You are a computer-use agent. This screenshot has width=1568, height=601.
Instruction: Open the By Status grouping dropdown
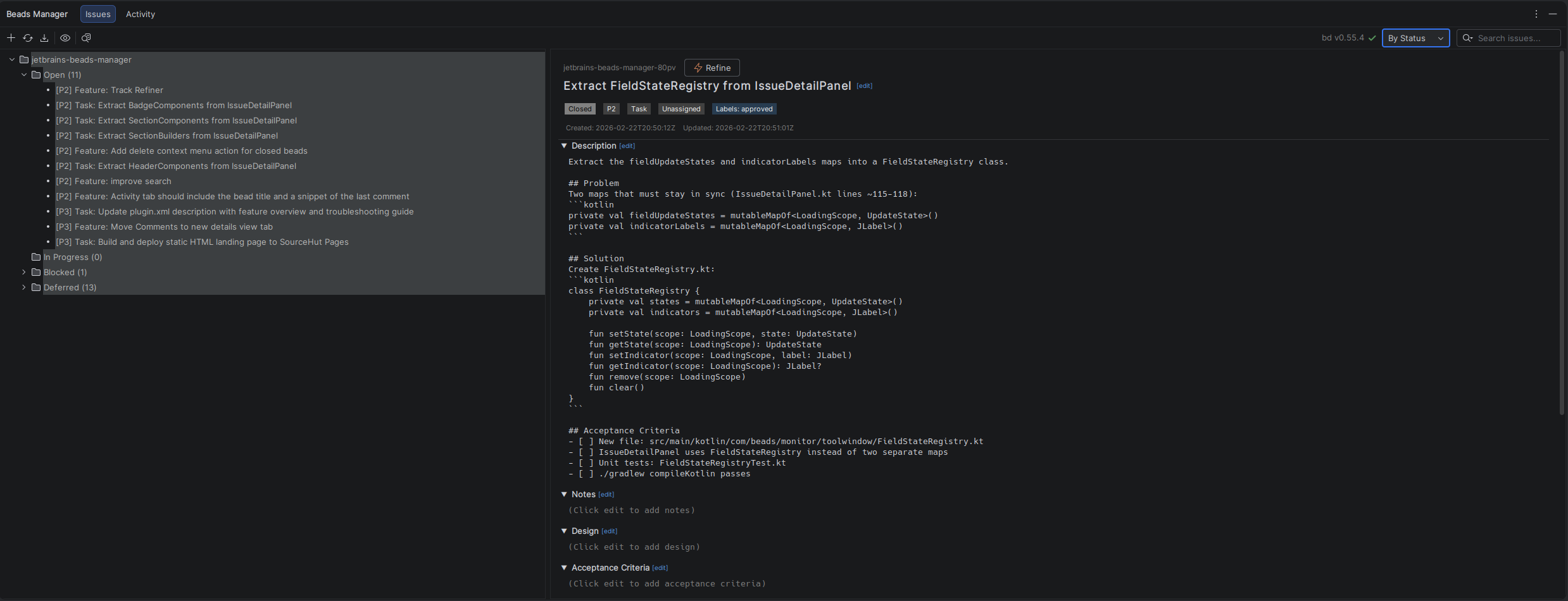(x=1415, y=38)
